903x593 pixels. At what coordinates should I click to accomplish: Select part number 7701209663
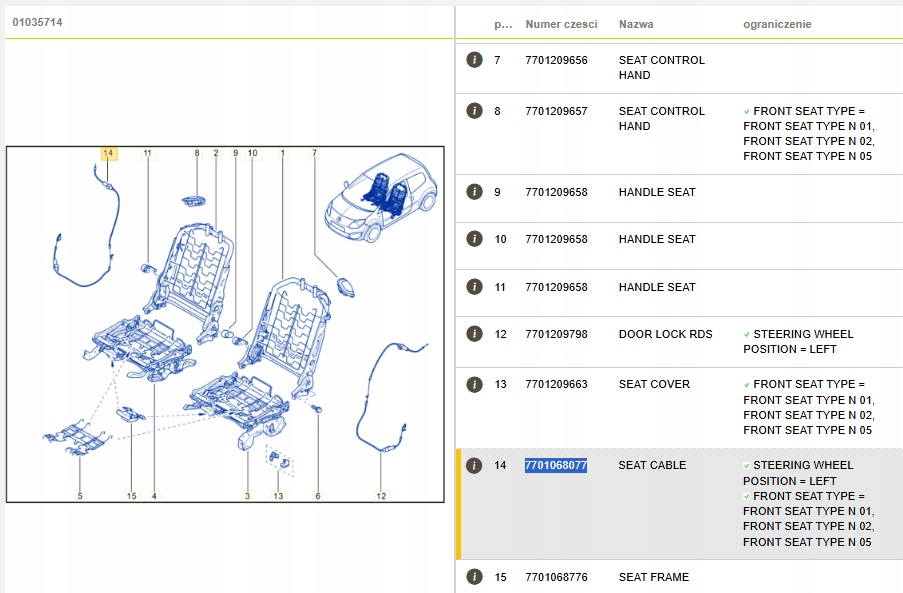556,384
